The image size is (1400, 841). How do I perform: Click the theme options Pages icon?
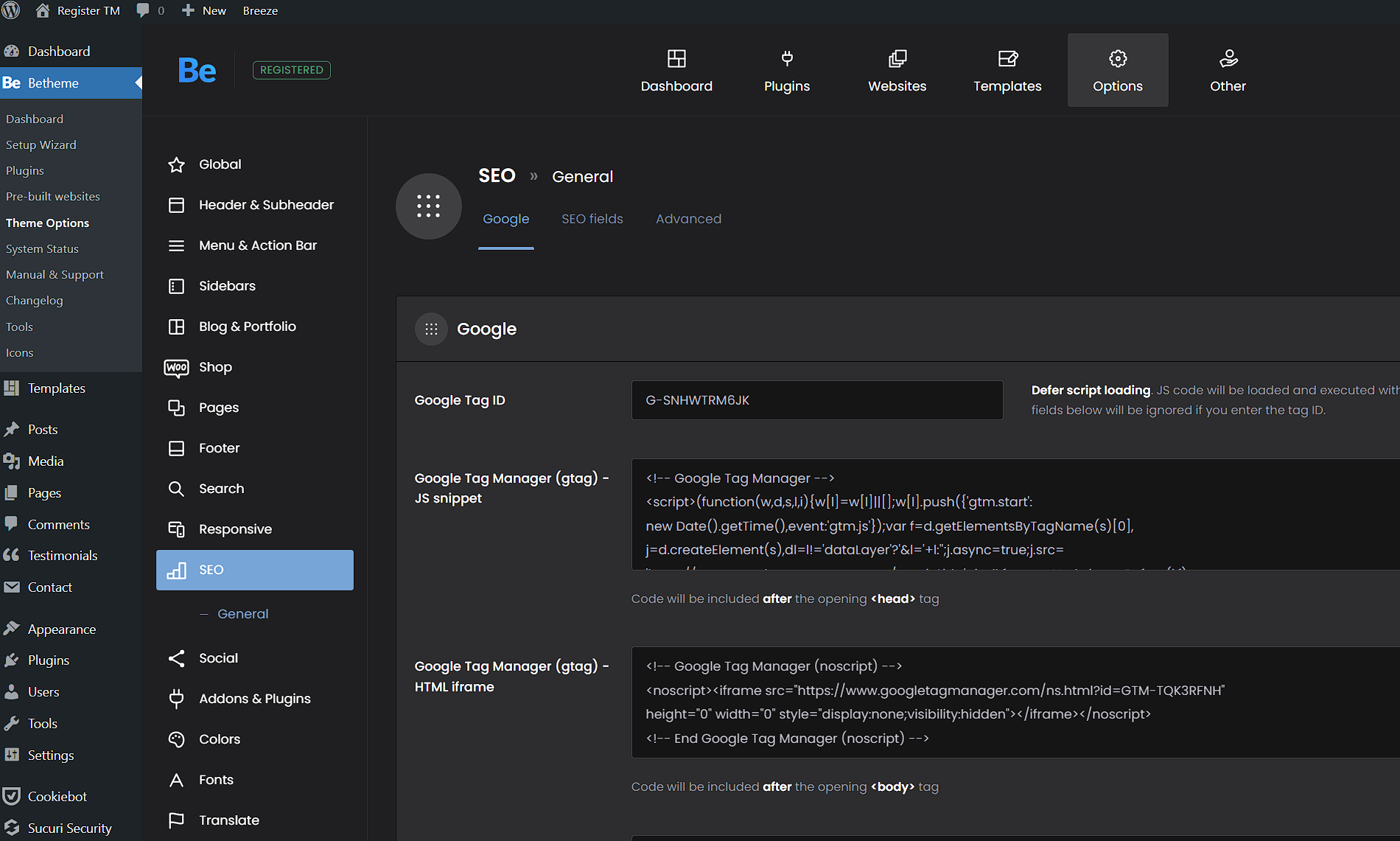(x=176, y=408)
